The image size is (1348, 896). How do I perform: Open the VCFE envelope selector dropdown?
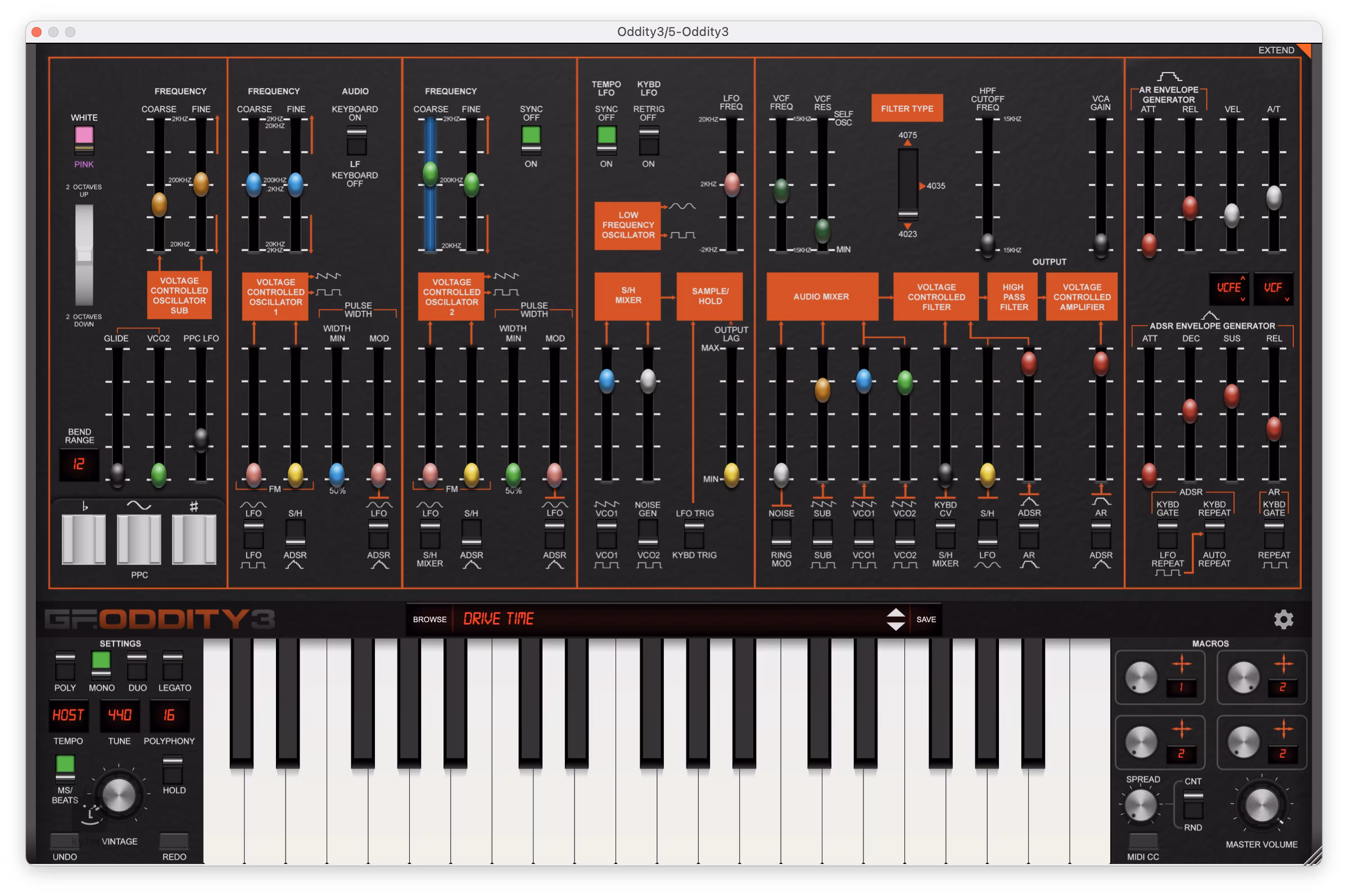(1229, 288)
